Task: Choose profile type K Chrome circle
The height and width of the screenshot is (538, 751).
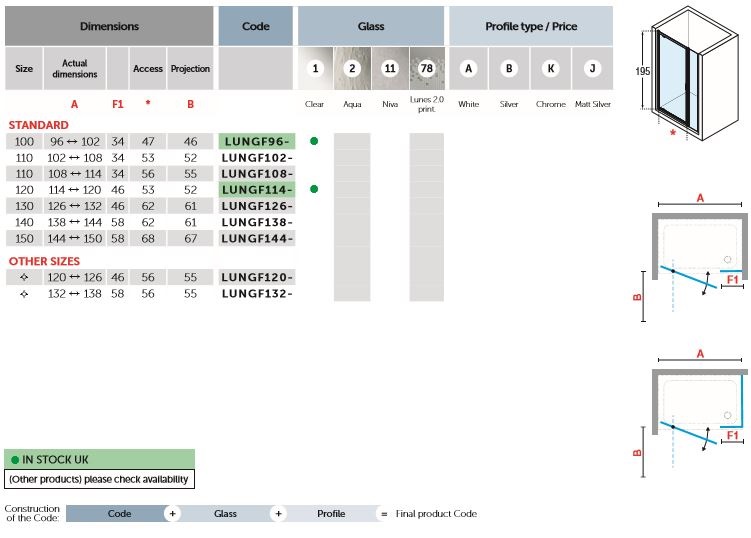Action: pyautogui.click(x=551, y=69)
